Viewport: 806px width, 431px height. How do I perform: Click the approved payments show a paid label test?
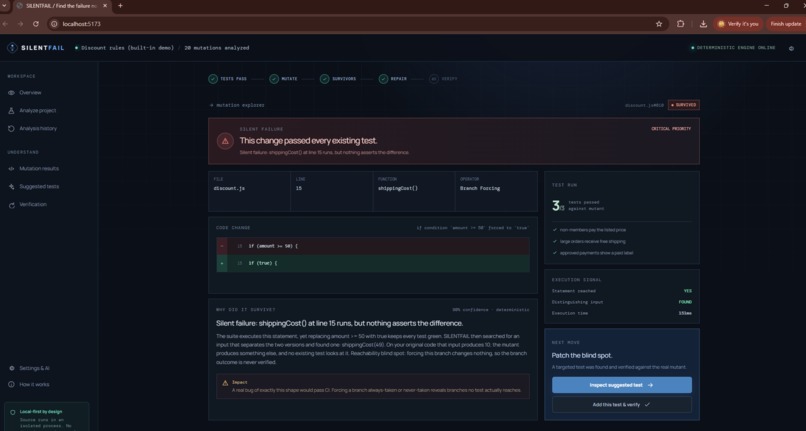pos(596,253)
